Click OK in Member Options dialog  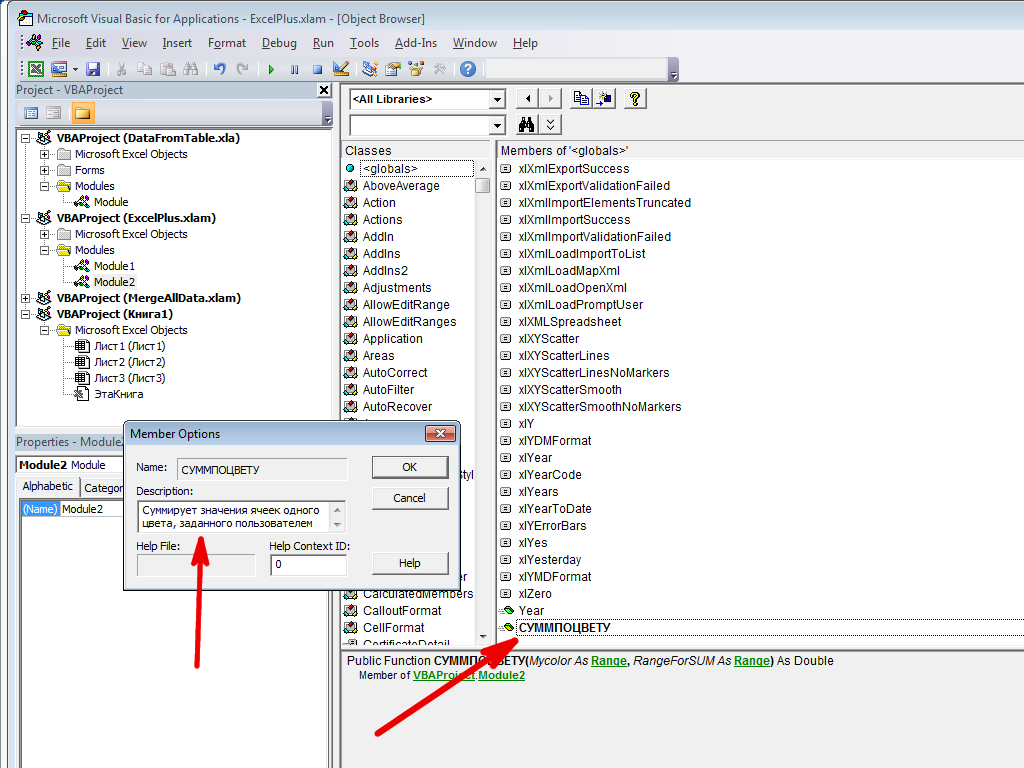409,467
